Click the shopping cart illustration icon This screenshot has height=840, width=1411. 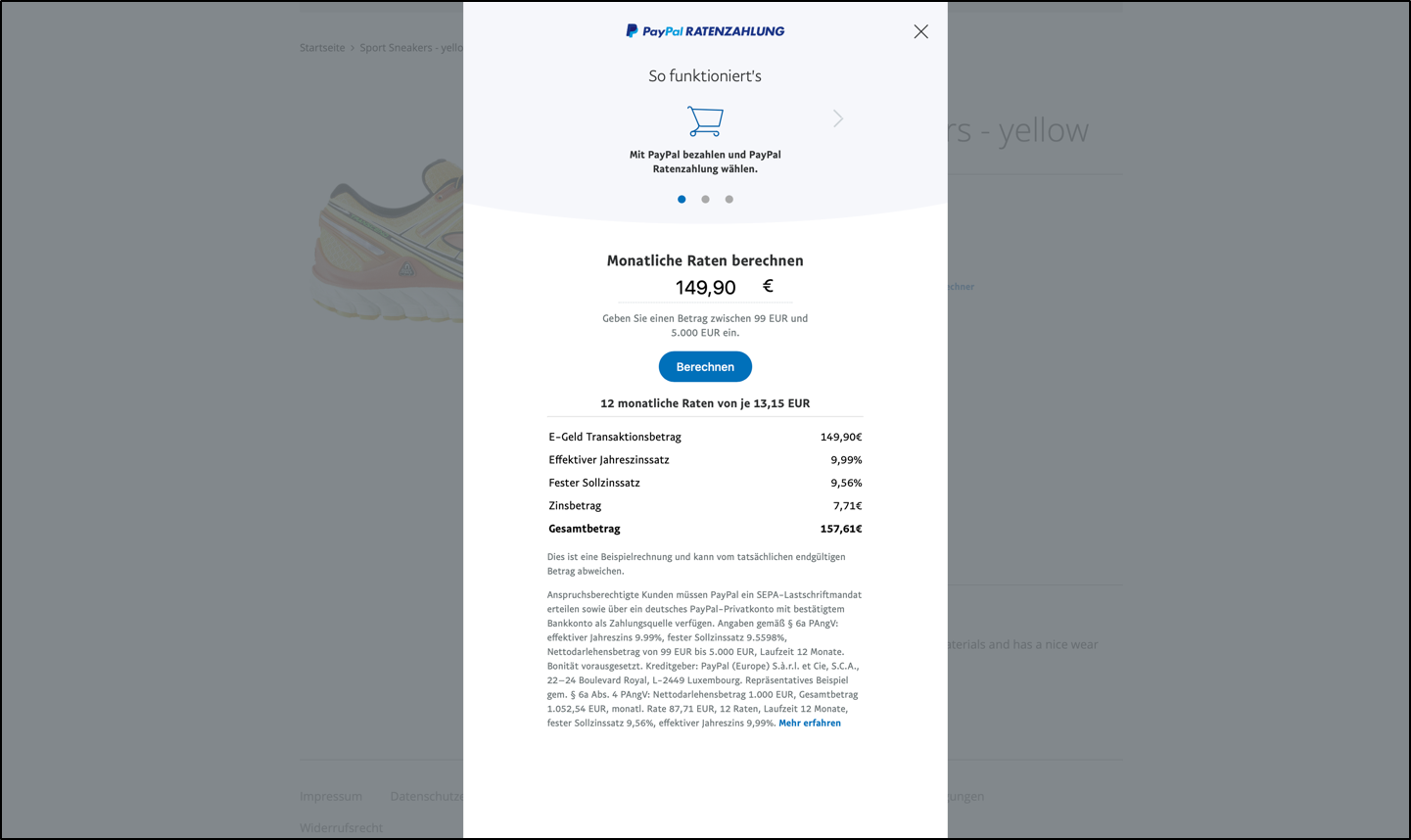(x=705, y=121)
